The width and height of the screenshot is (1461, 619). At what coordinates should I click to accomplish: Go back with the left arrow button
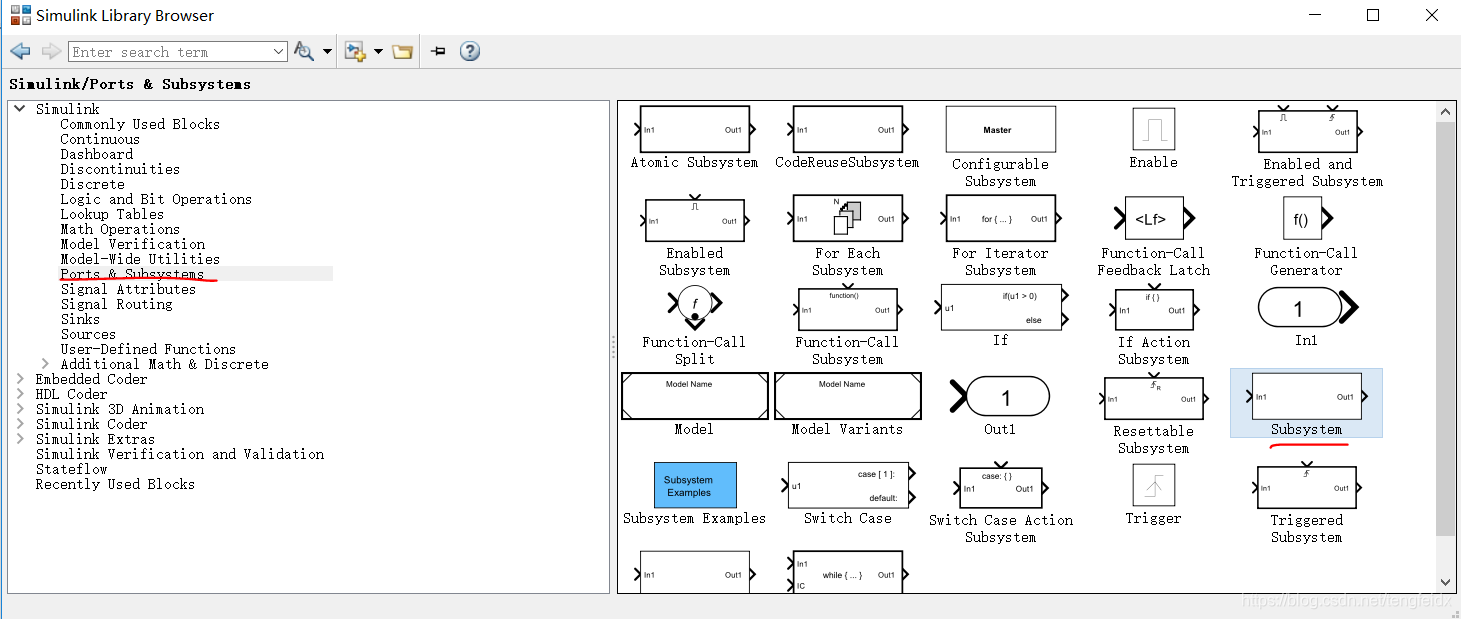click(x=20, y=51)
